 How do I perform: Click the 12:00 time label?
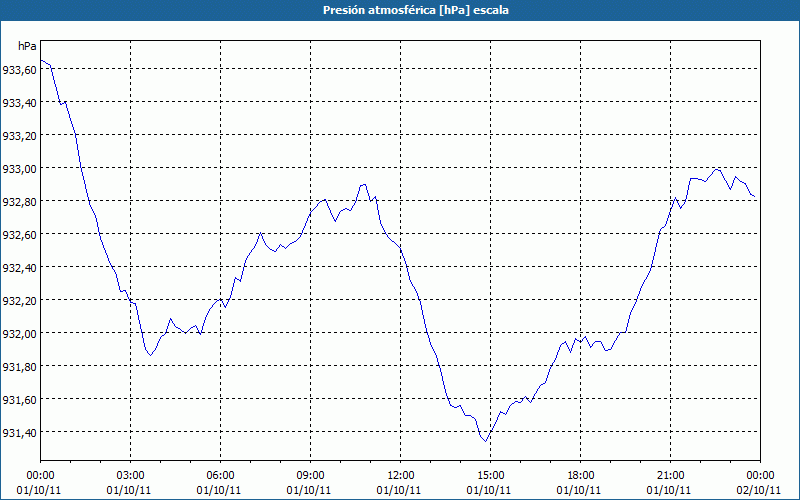[401, 476]
